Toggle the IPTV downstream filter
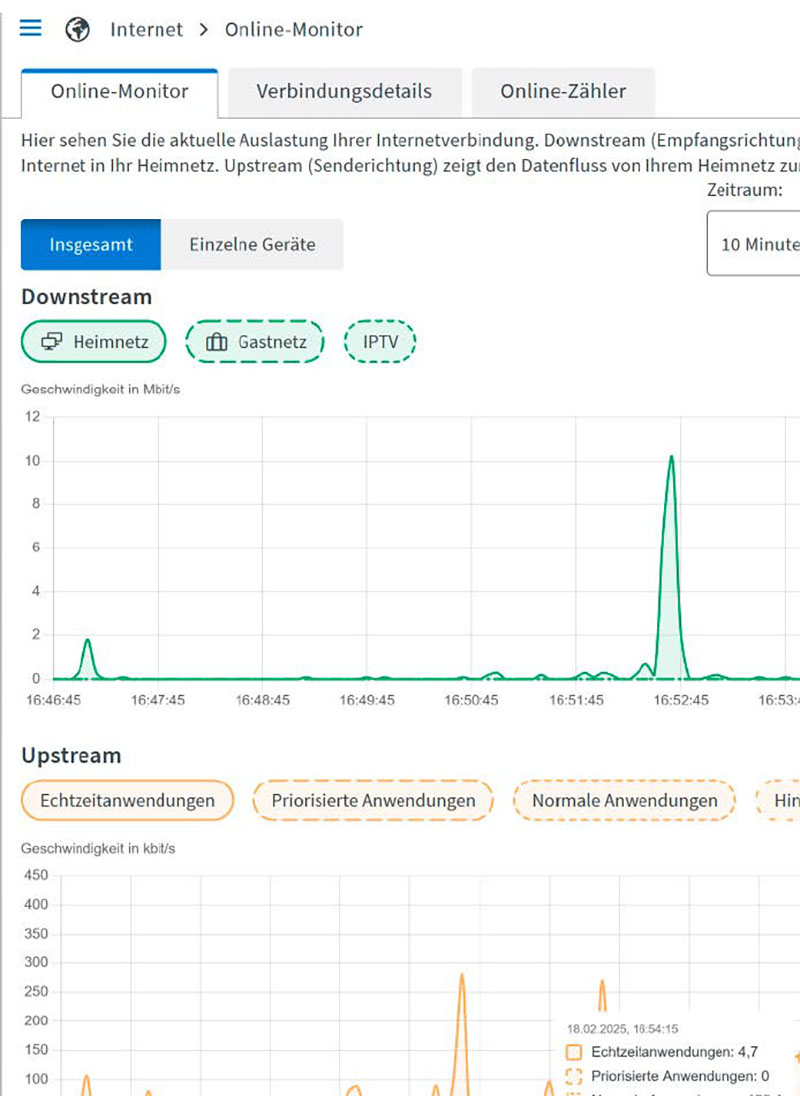 coord(380,341)
